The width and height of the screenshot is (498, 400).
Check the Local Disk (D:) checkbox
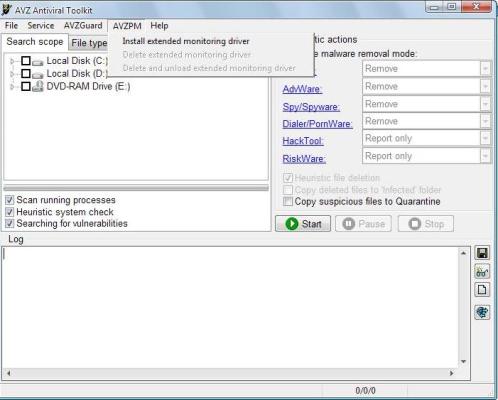click(26, 73)
